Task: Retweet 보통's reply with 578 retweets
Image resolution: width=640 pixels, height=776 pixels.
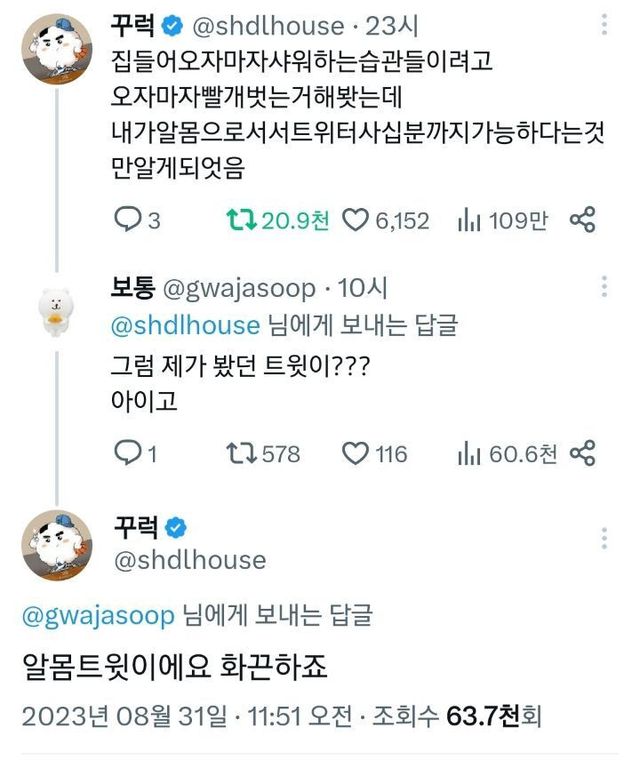Action: tap(243, 454)
